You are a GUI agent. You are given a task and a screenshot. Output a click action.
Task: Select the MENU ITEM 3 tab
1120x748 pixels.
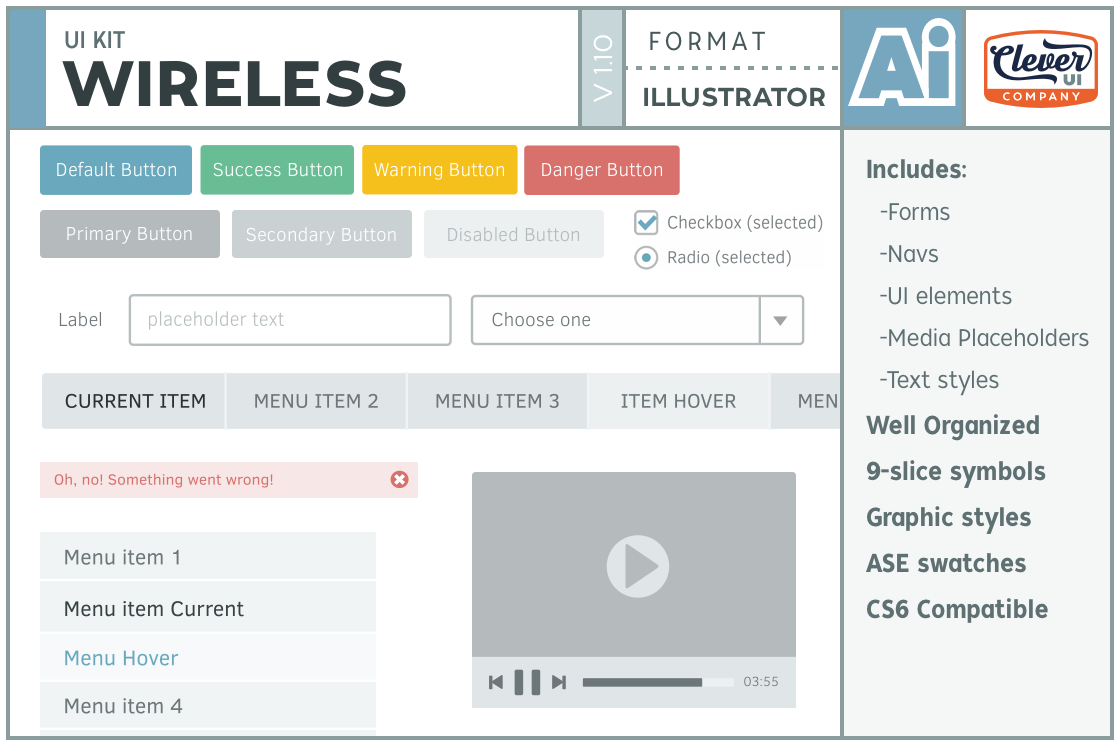497,402
